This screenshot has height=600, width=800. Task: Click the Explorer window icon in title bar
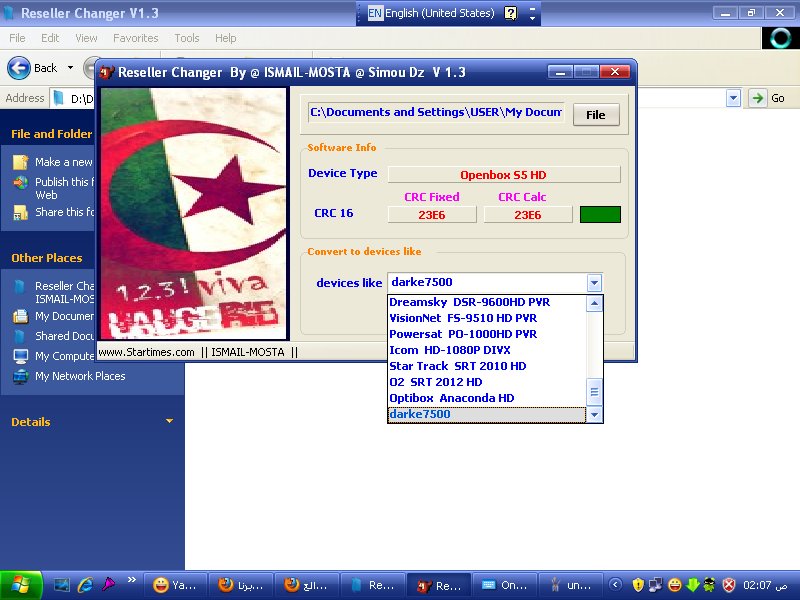pos(8,13)
